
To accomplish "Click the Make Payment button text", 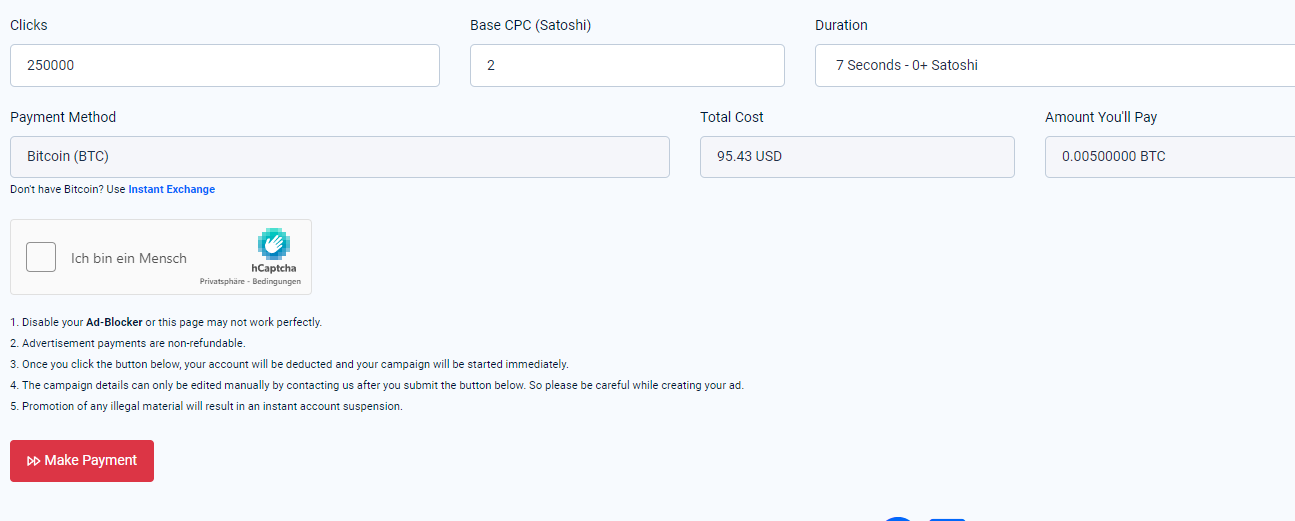I will [x=91, y=461].
